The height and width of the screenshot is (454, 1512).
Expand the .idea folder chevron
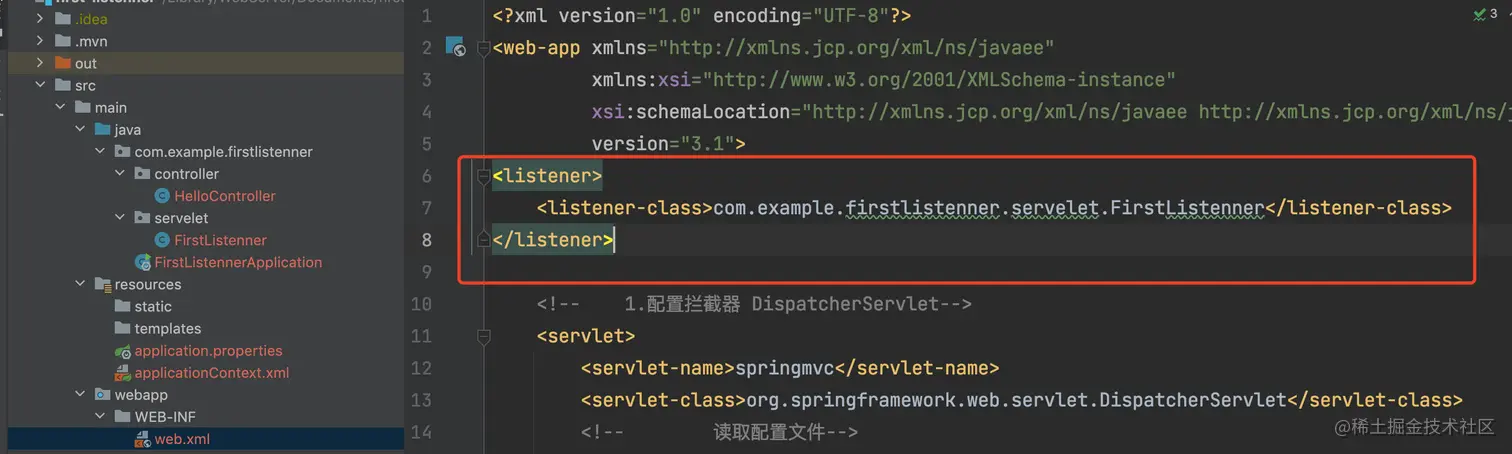[40, 19]
